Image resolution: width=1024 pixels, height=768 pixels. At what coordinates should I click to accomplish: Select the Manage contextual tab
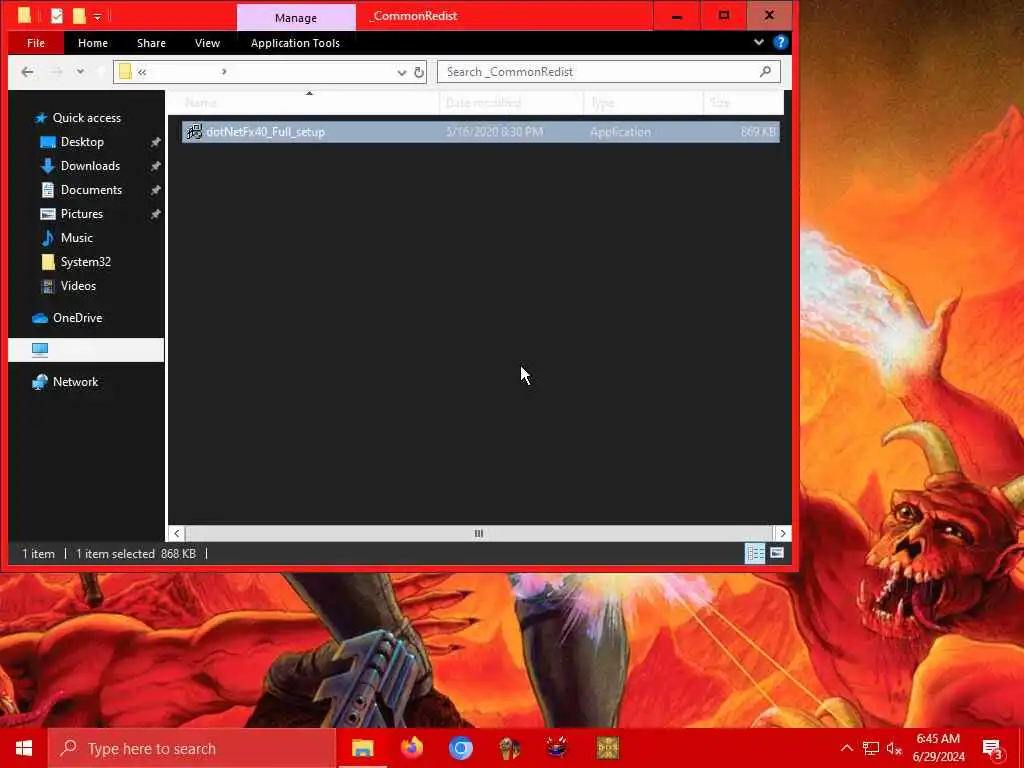296,18
